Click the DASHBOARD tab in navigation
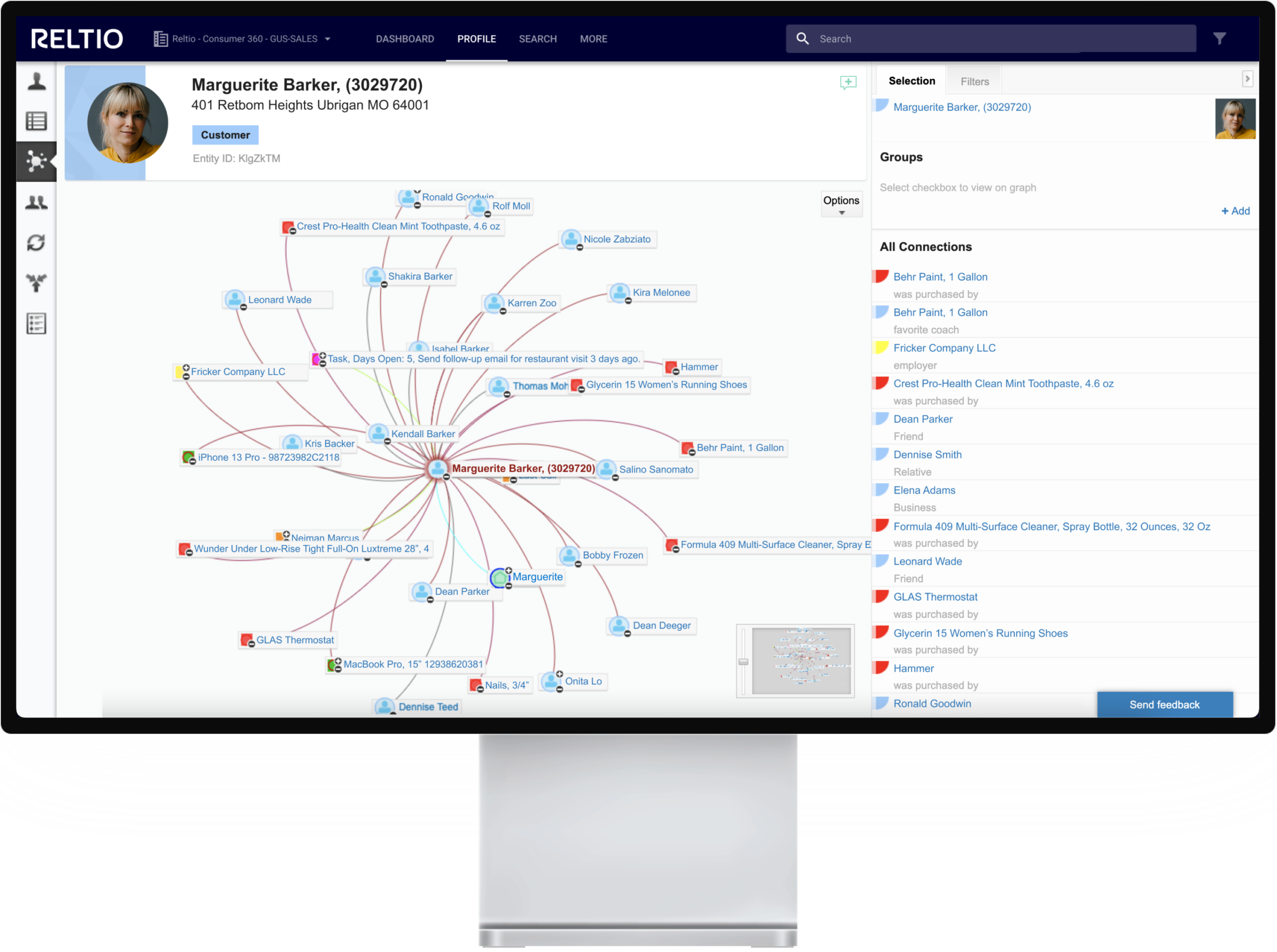The width and height of the screenshot is (1277, 952). point(404,38)
